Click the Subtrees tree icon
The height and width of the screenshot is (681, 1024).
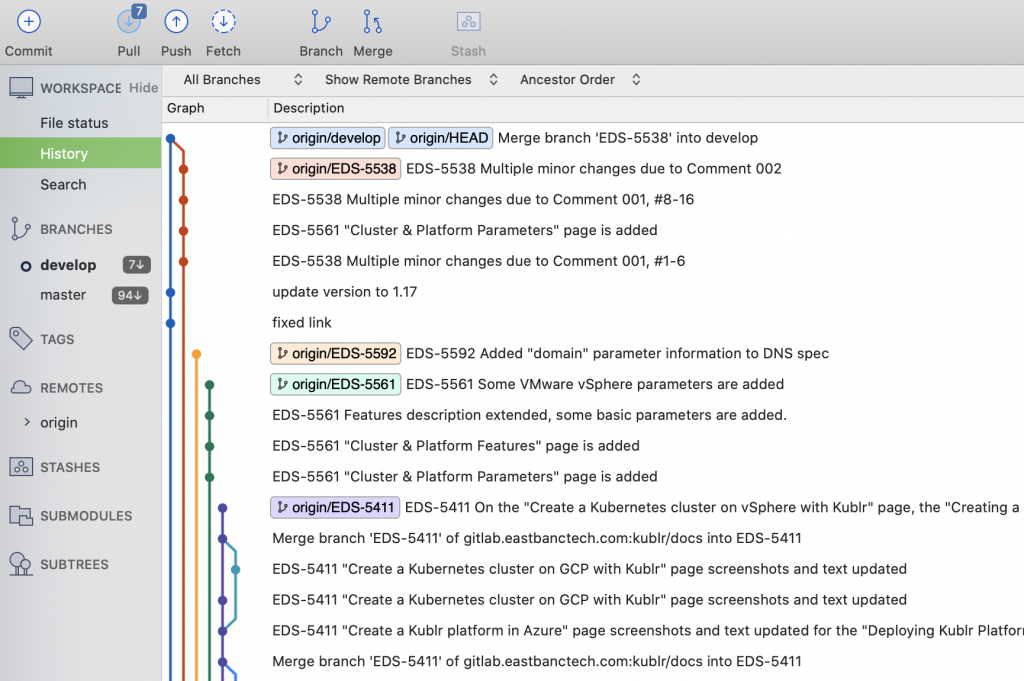pyautogui.click(x=20, y=564)
